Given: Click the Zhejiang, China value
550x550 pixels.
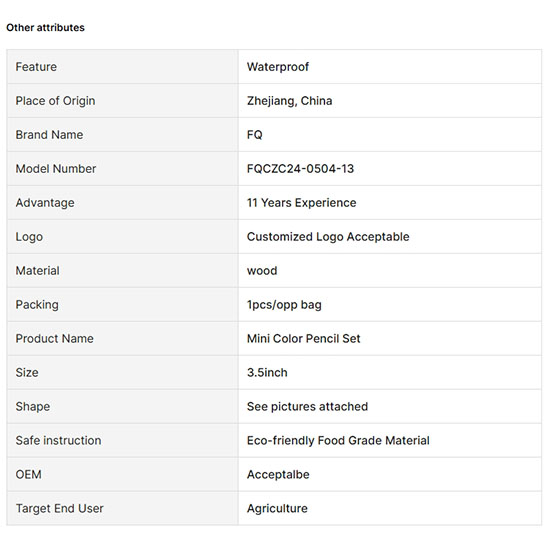Looking at the screenshot, I should point(289,101).
